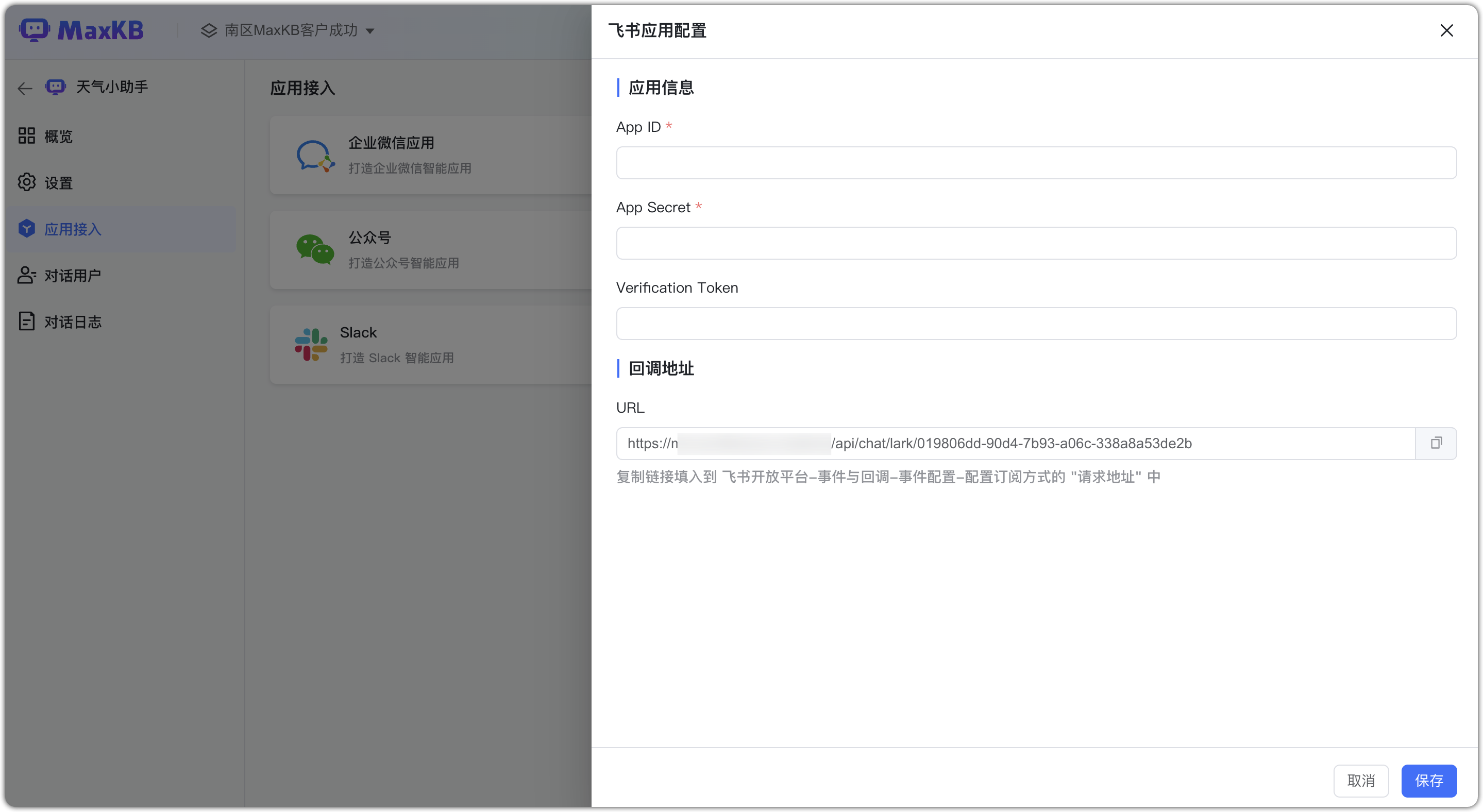1483x812 pixels.
Task: Click the 保存 button
Action: 1429,781
